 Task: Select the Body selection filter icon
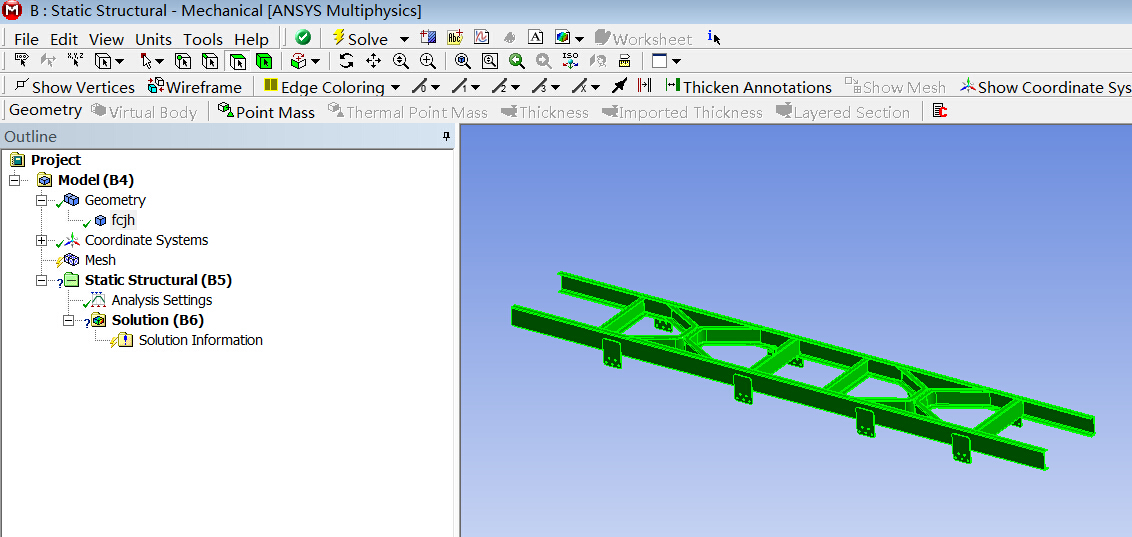coord(264,62)
